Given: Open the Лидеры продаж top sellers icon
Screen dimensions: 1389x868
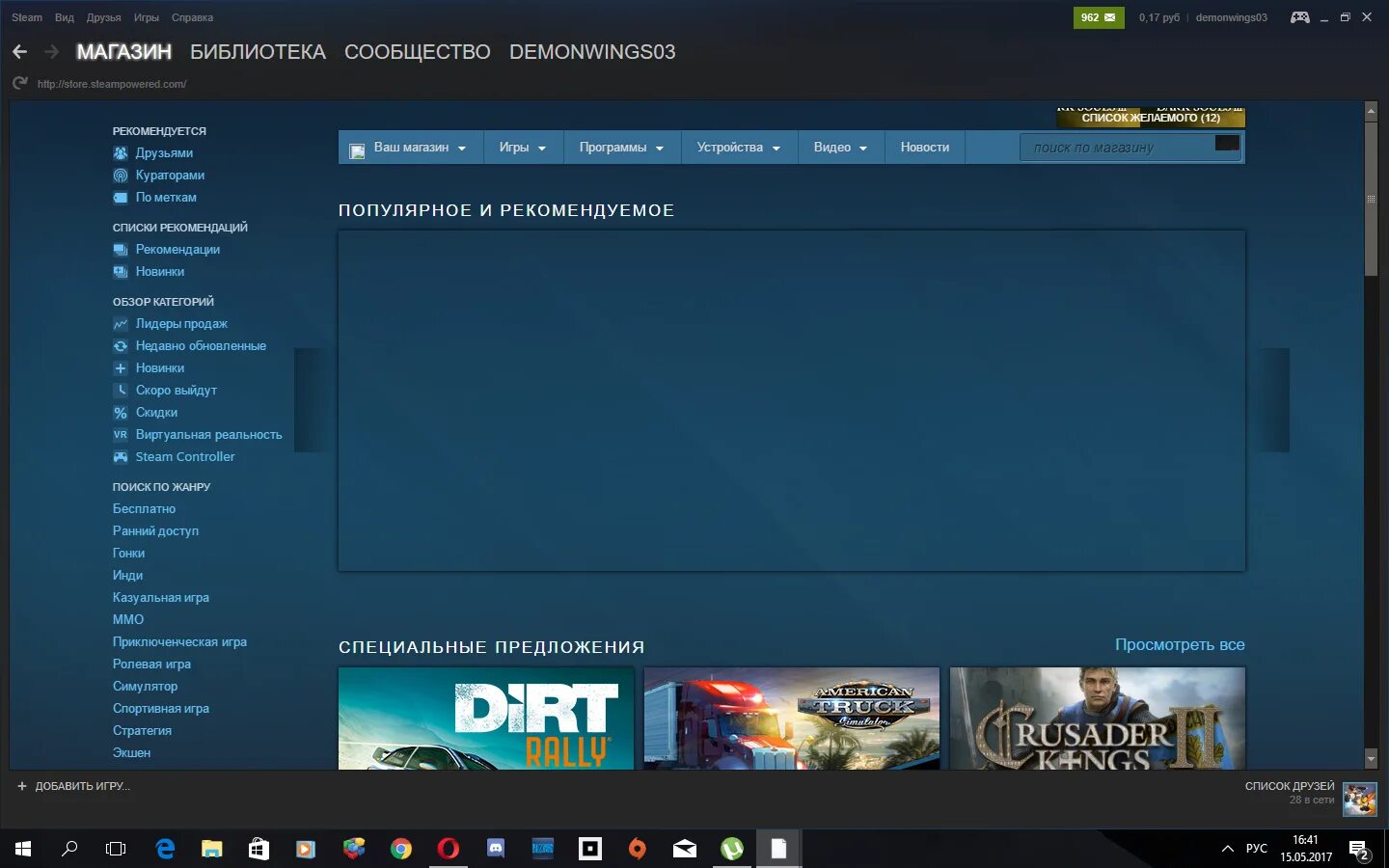Looking at the screenshot, I should [x=121, y=324].
